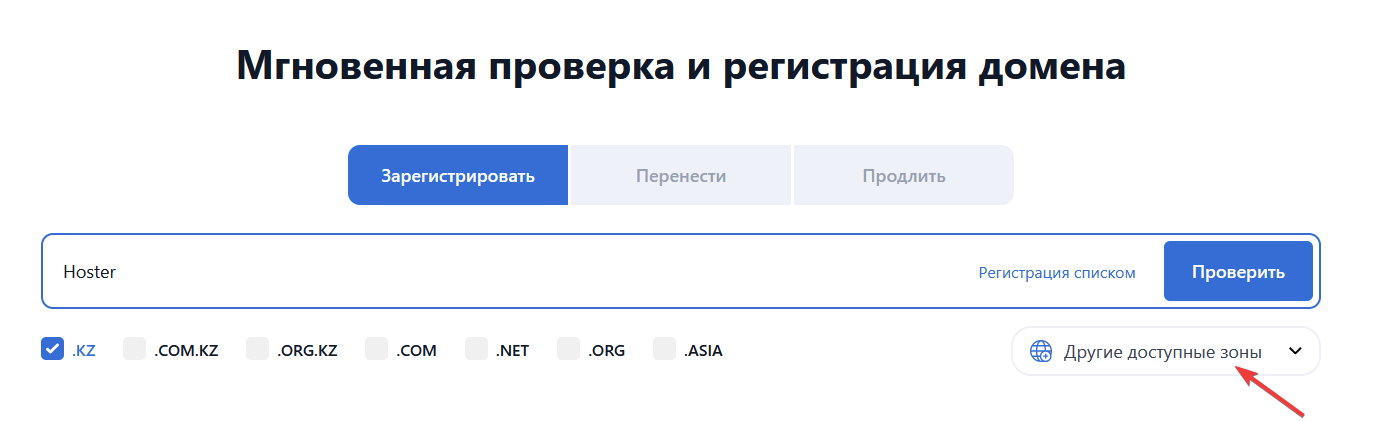Tick the .ORG.KZ zone checkbox

pos(258,349)
